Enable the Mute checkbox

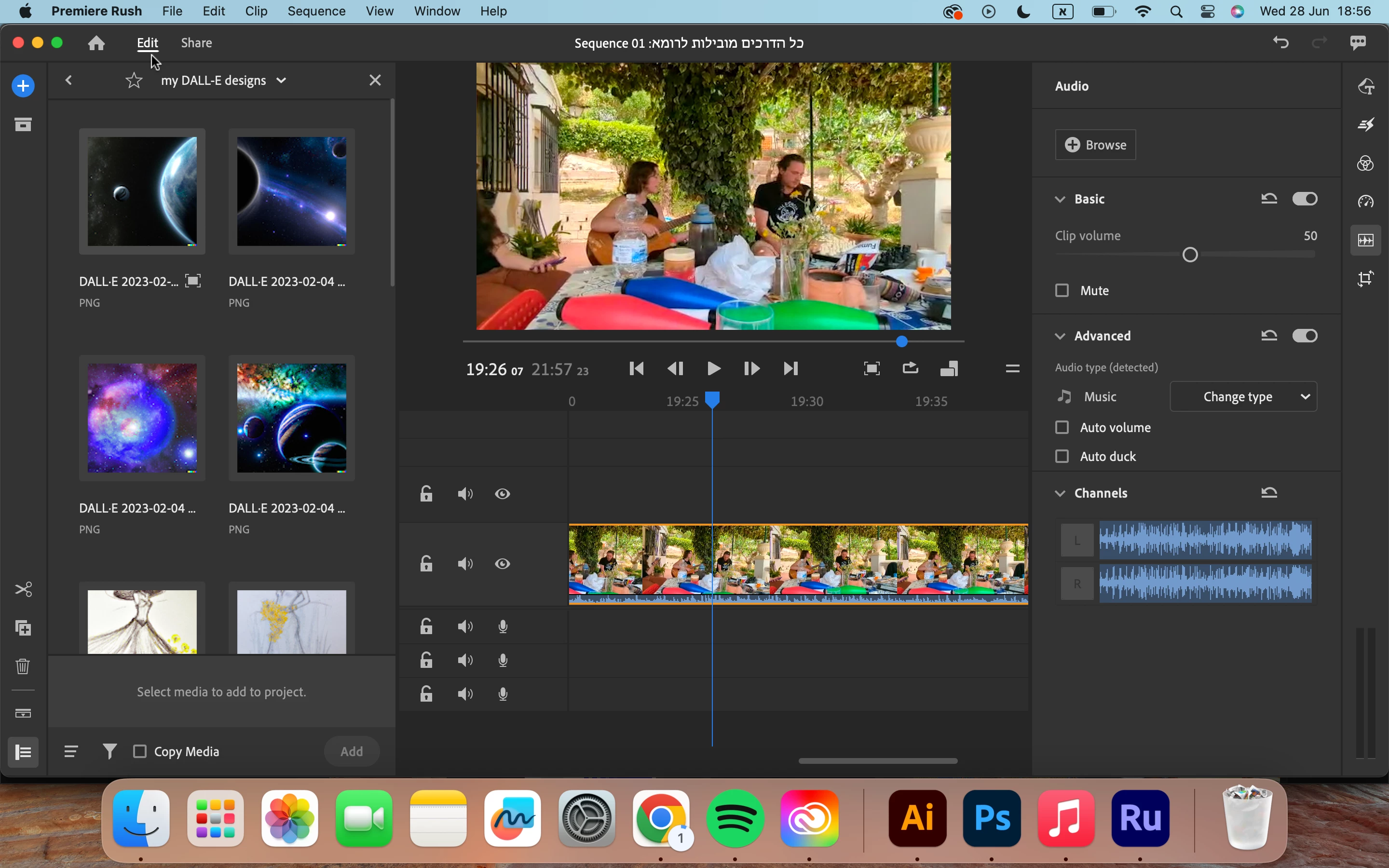(x=1062, y=290)
